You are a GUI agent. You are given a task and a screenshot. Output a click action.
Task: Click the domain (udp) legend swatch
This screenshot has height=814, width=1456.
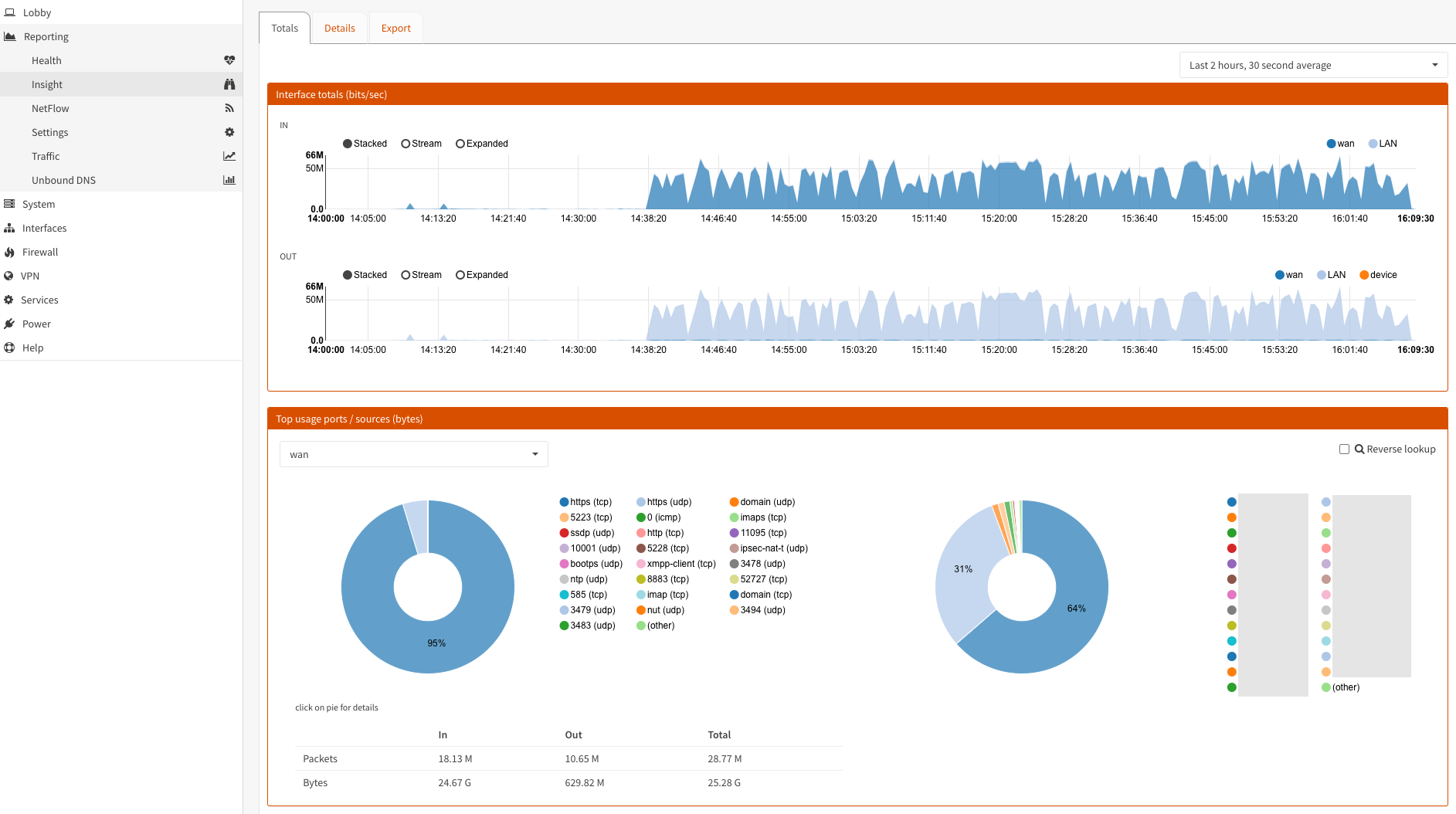click(x=734, y=502)
